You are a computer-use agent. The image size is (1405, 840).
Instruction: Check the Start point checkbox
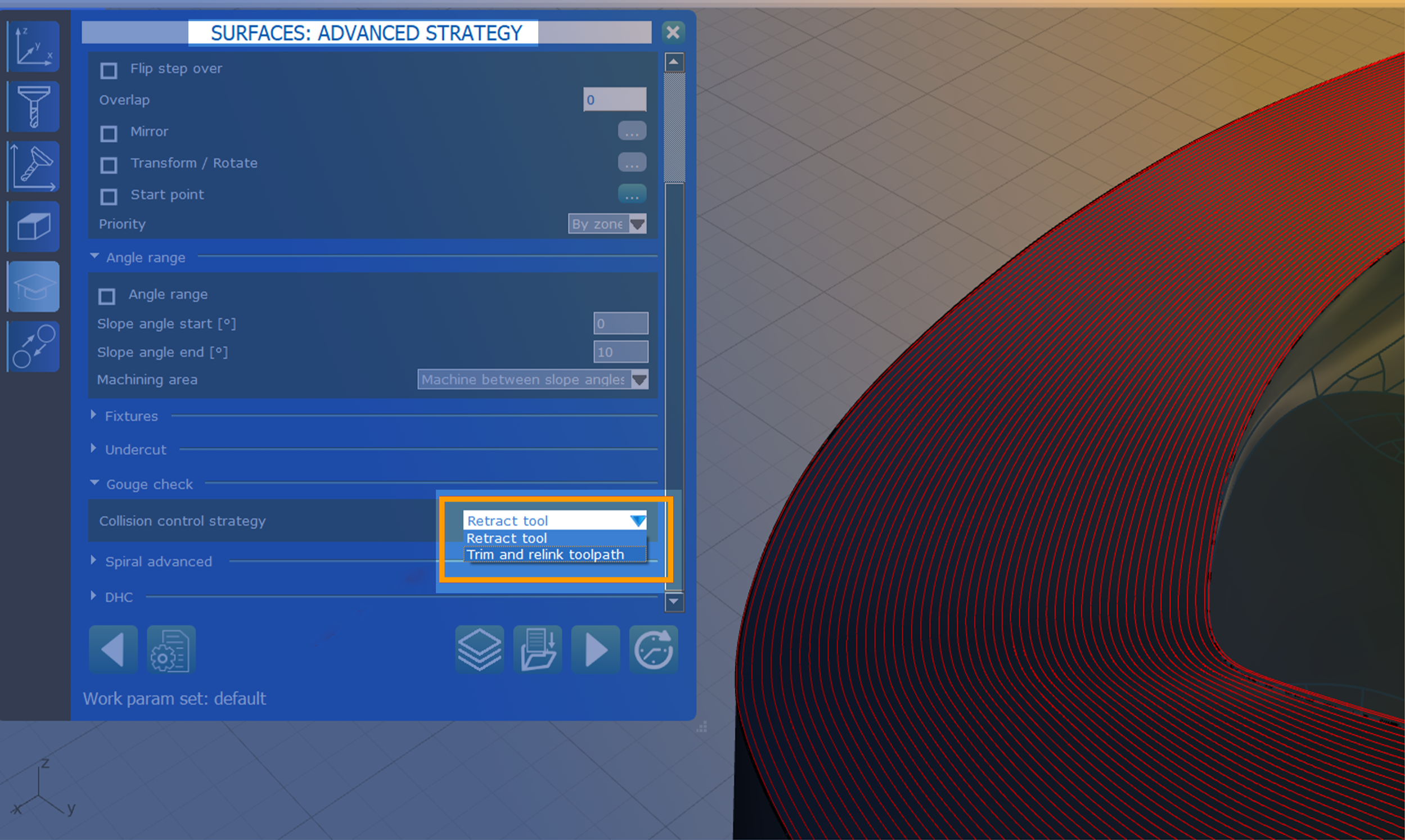tap(109, 196)
